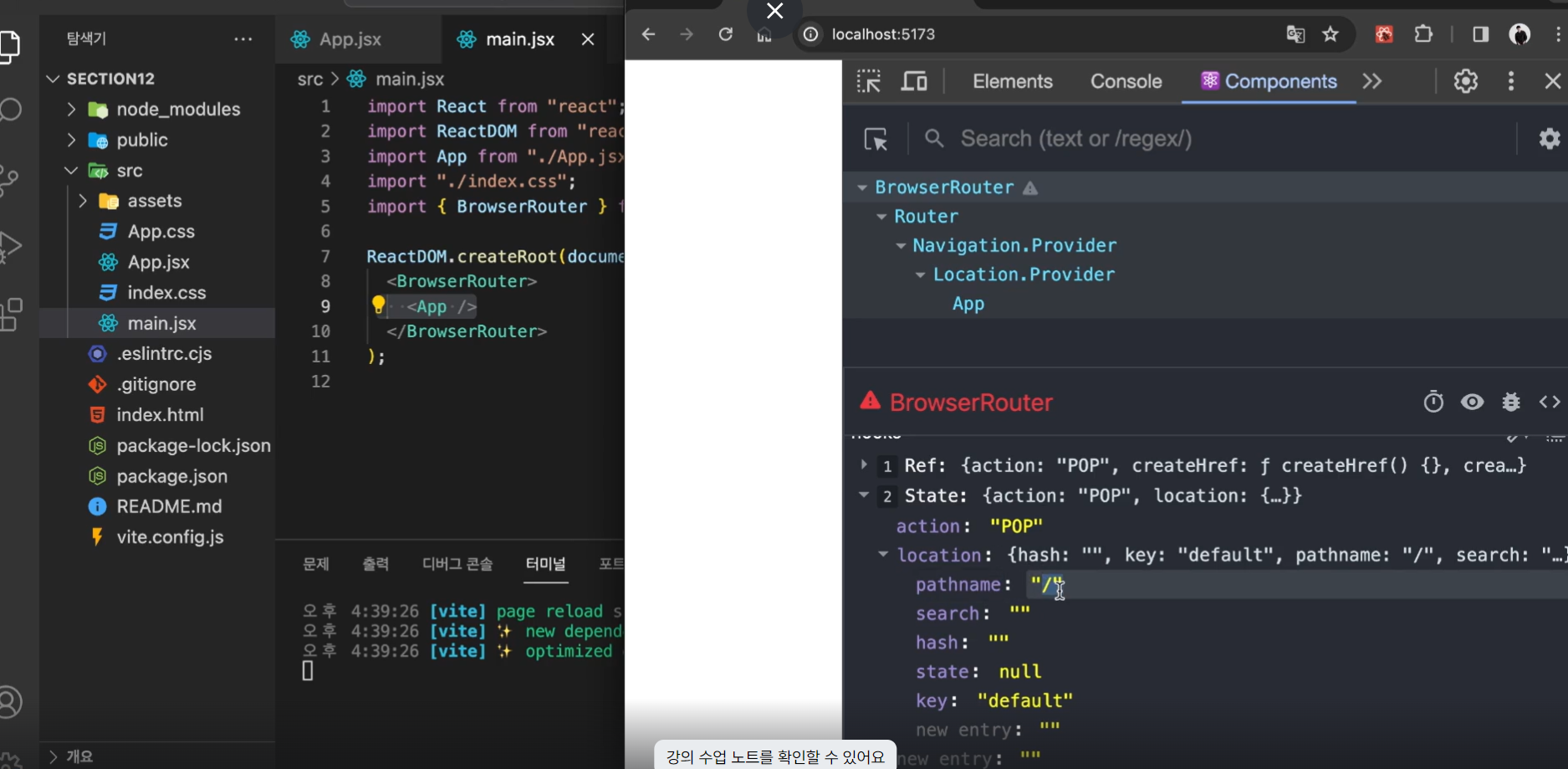Open 문제 tab in bottom panel
1568x769 pixels.
click(315, 565)
